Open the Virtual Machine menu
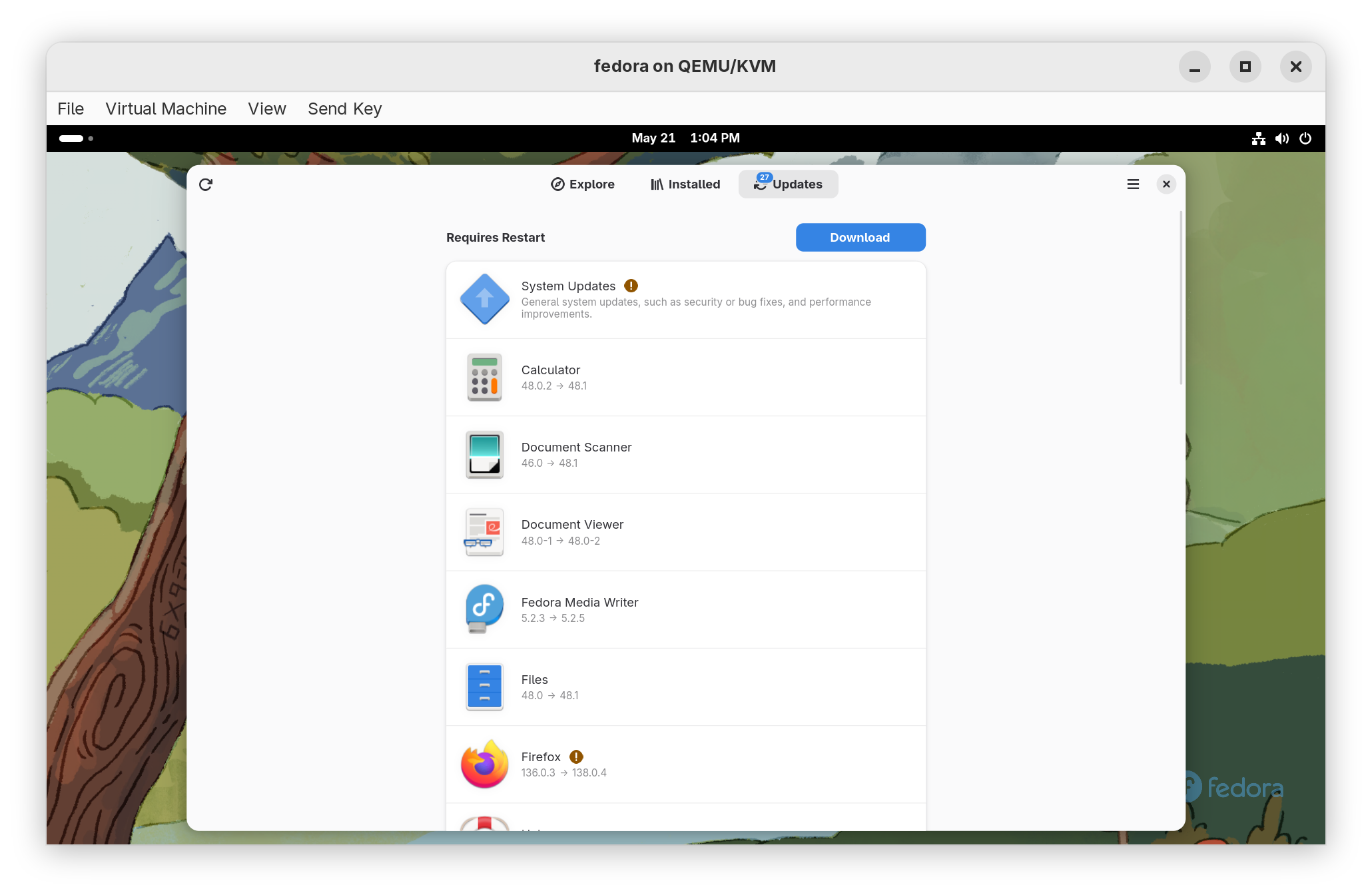 (x=166, y=109)
